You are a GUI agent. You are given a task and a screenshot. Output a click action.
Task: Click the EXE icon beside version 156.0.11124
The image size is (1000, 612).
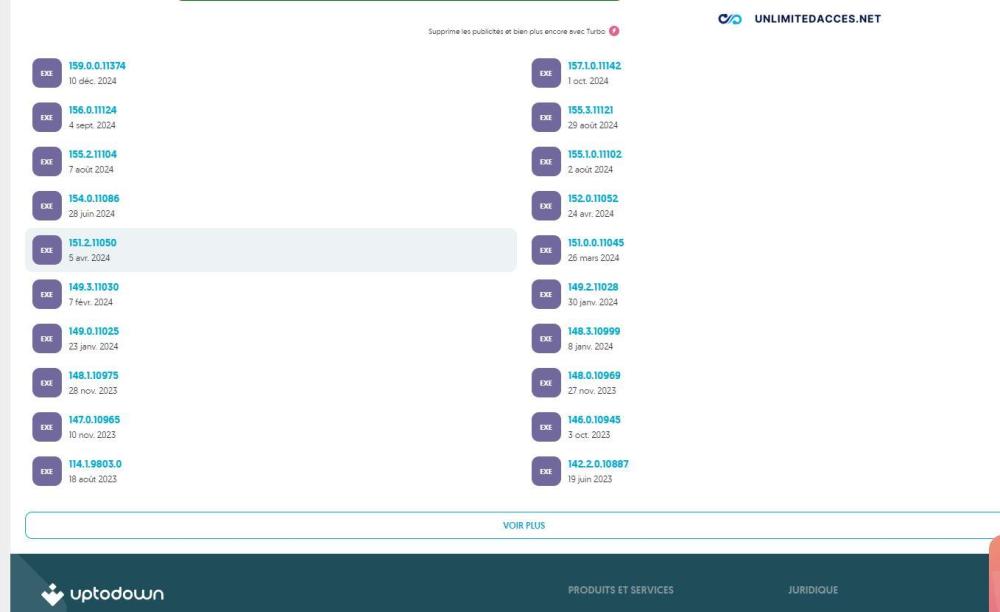tap(47, 117)
